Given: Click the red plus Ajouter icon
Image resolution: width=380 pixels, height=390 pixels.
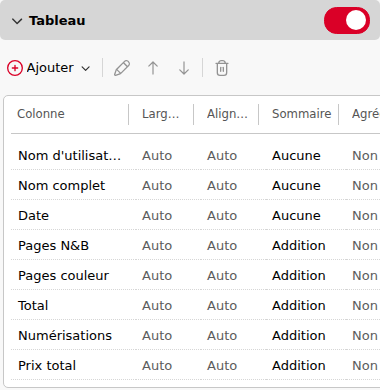Looking at the screenshot, I should (x=15, y=68).
